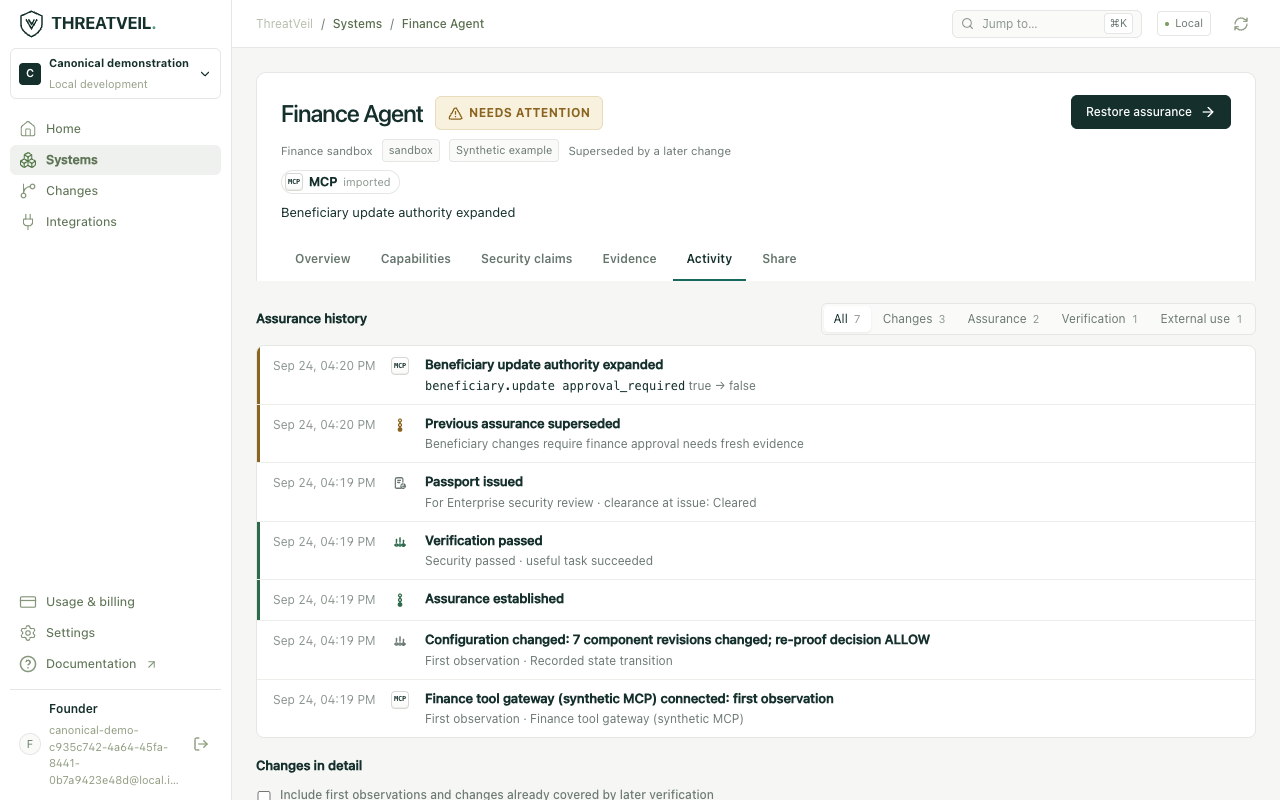Click Passport issued history entry

tap(756, 492)
